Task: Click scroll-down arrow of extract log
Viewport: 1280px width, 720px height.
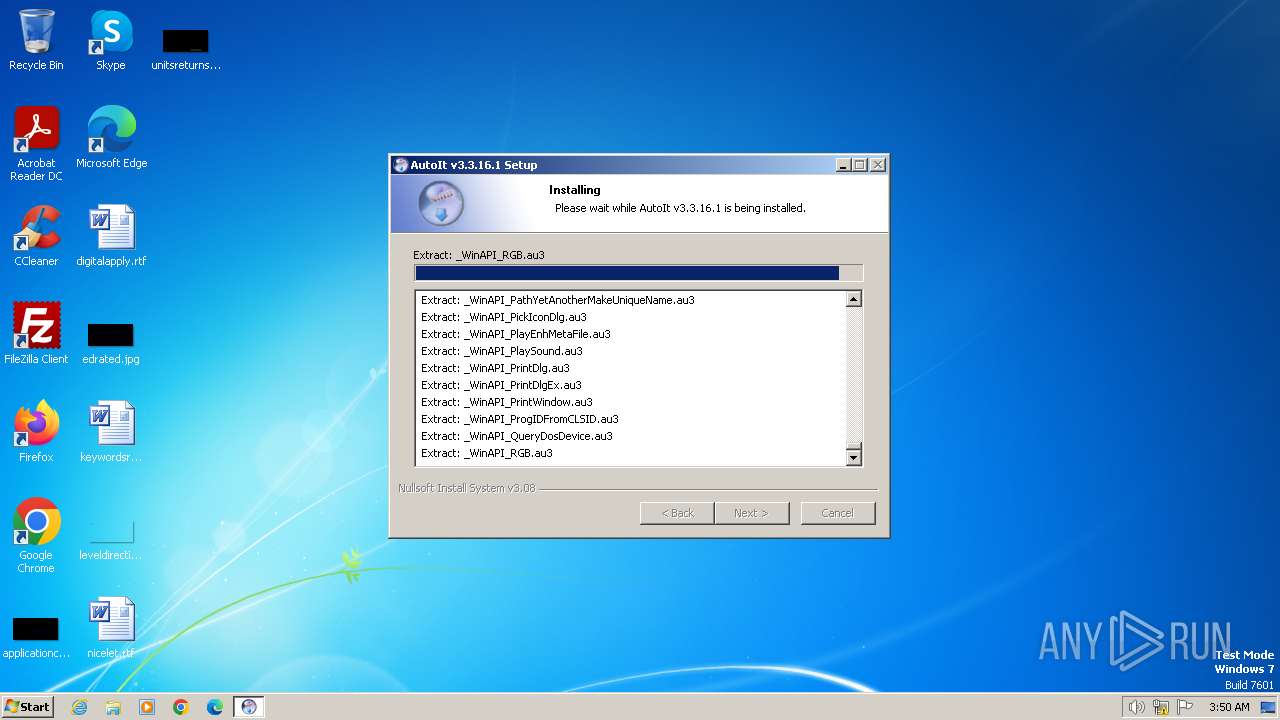Action: coord(853,457)
